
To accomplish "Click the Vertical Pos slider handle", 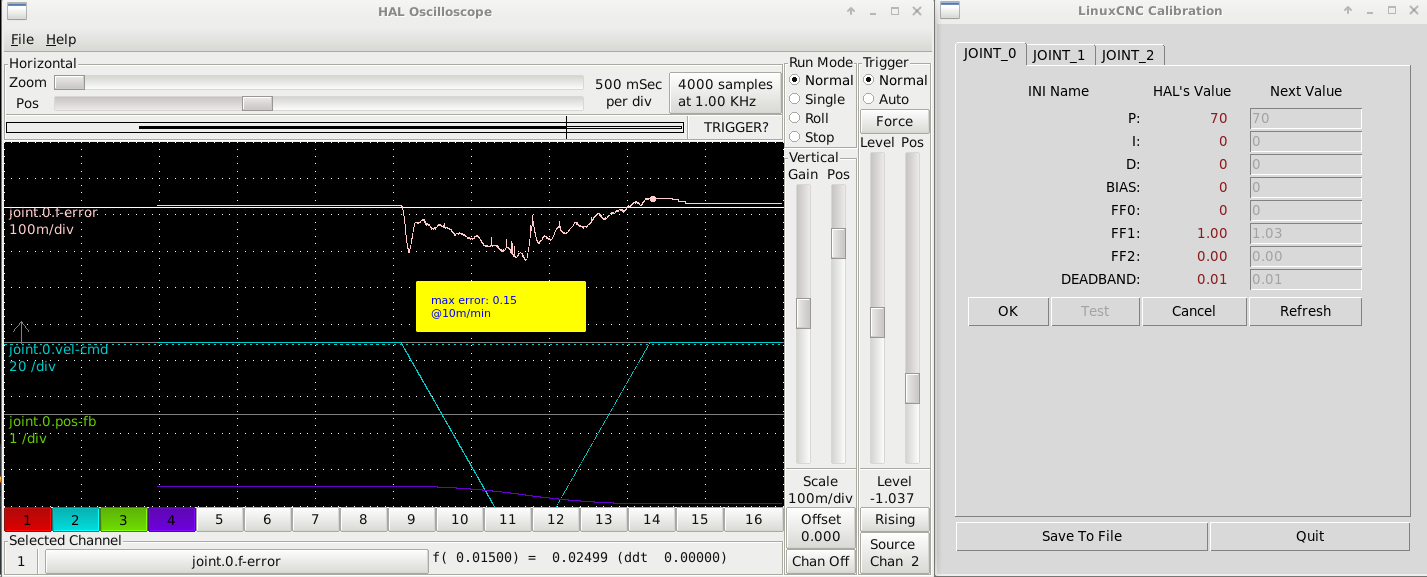I will click(x=838, y=243).
